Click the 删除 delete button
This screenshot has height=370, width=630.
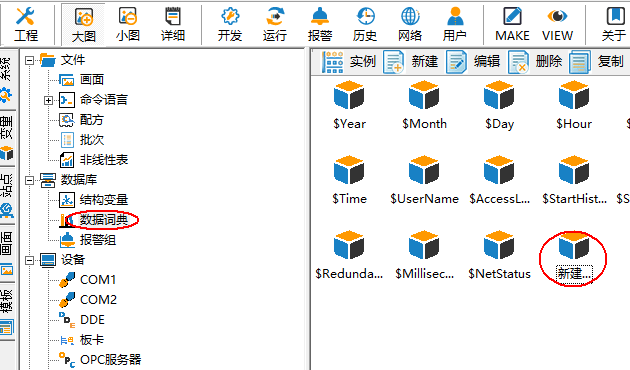coord(535,62)
